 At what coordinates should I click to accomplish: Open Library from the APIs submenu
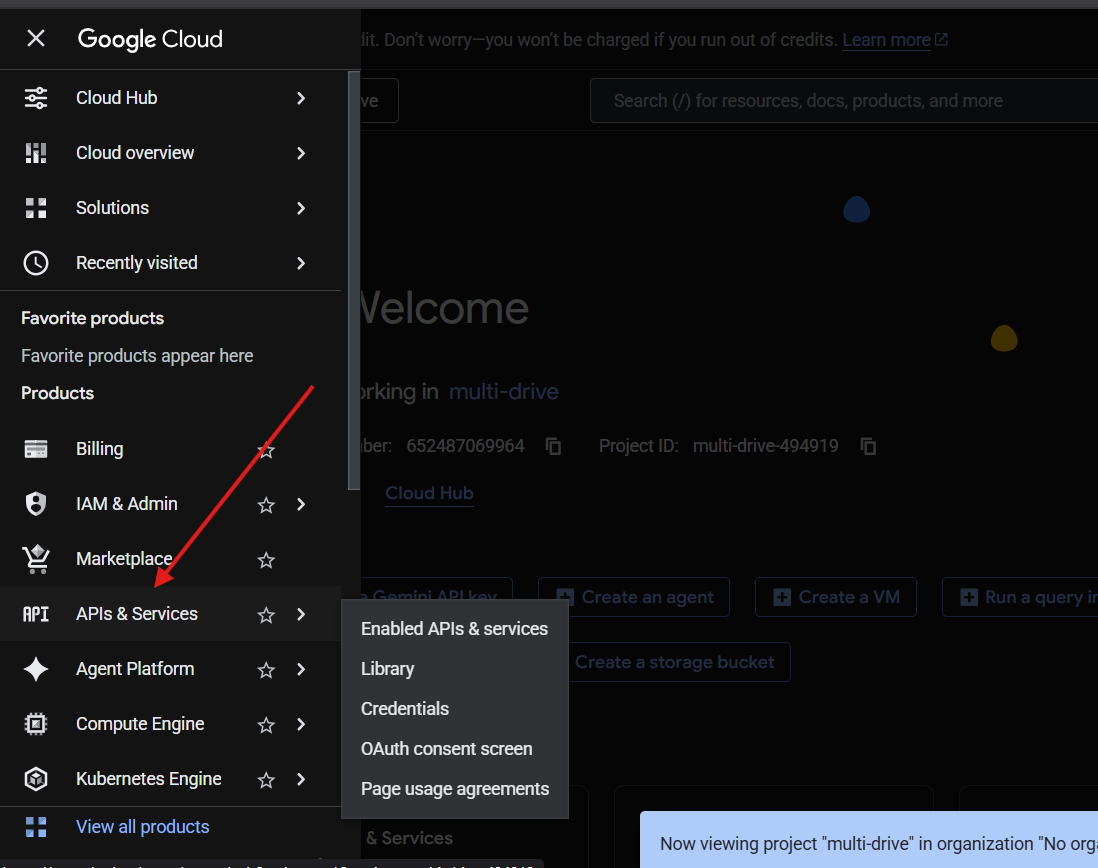tap(454, 668)
